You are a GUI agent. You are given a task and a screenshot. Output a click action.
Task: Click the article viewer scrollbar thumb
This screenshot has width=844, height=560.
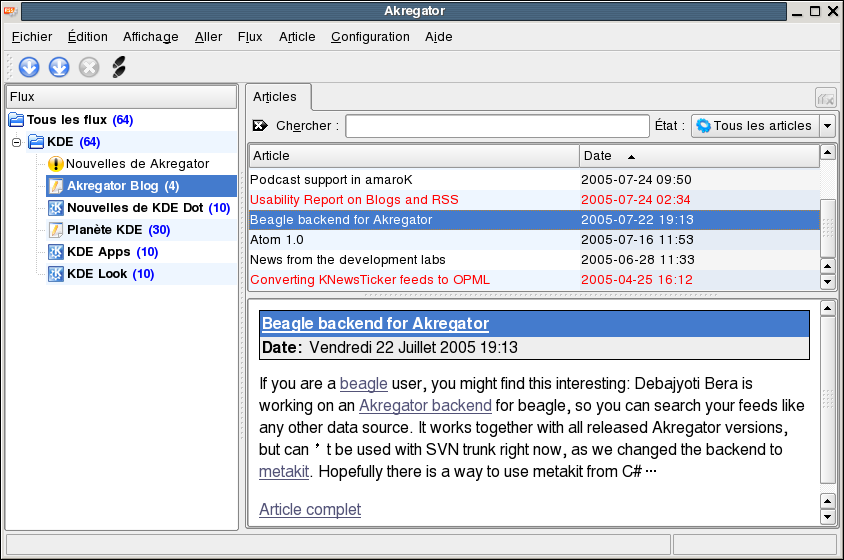pyautogui.click(x=828, y=400)
